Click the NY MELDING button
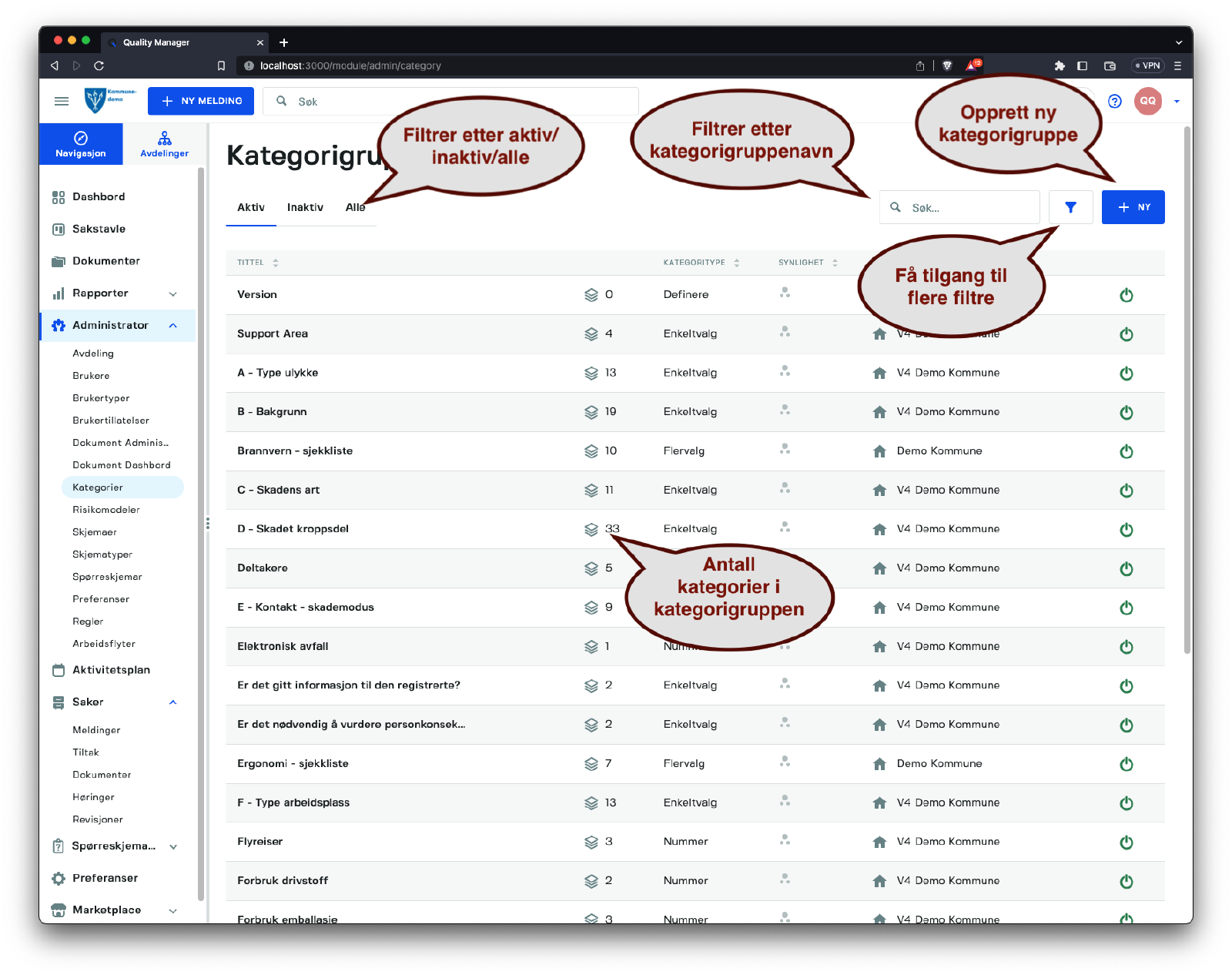The image size is (1232, 975). [201, 101]
